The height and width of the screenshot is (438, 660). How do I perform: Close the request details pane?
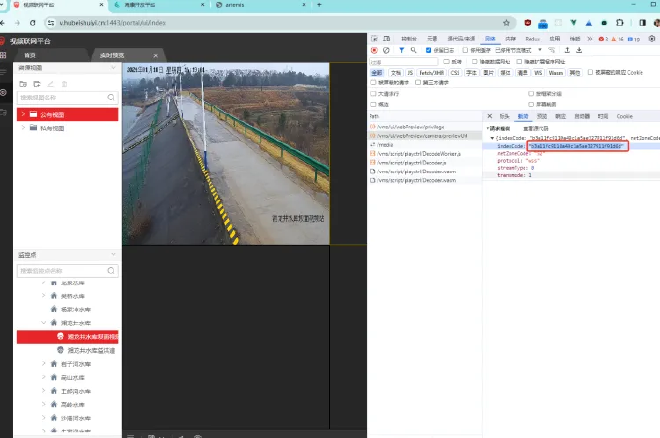tap(490, 116)
